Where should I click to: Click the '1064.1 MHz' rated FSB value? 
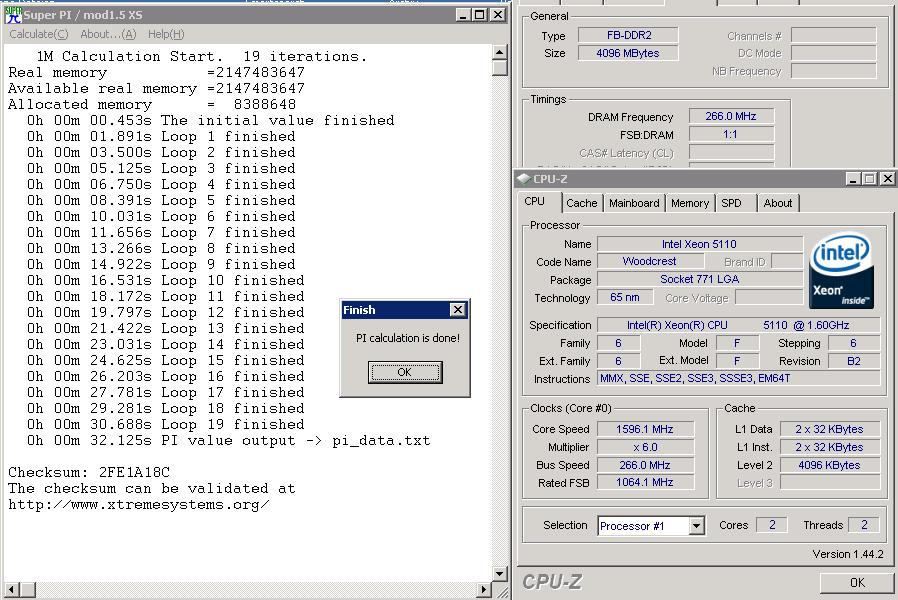pos(645,483)
